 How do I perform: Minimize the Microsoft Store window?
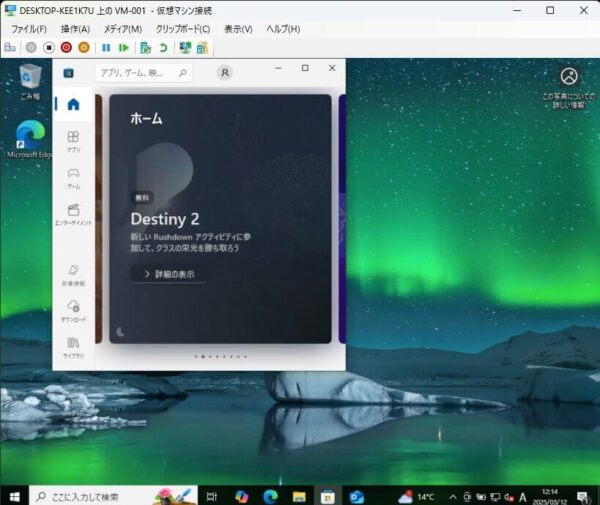pos(278,68)
